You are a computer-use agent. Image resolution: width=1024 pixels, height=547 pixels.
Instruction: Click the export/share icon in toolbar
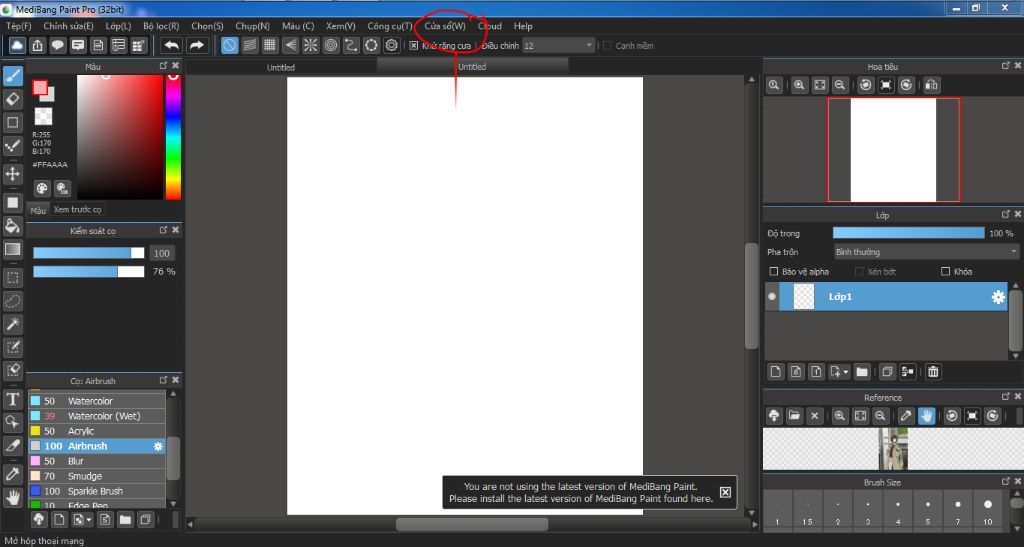point(37,45)
